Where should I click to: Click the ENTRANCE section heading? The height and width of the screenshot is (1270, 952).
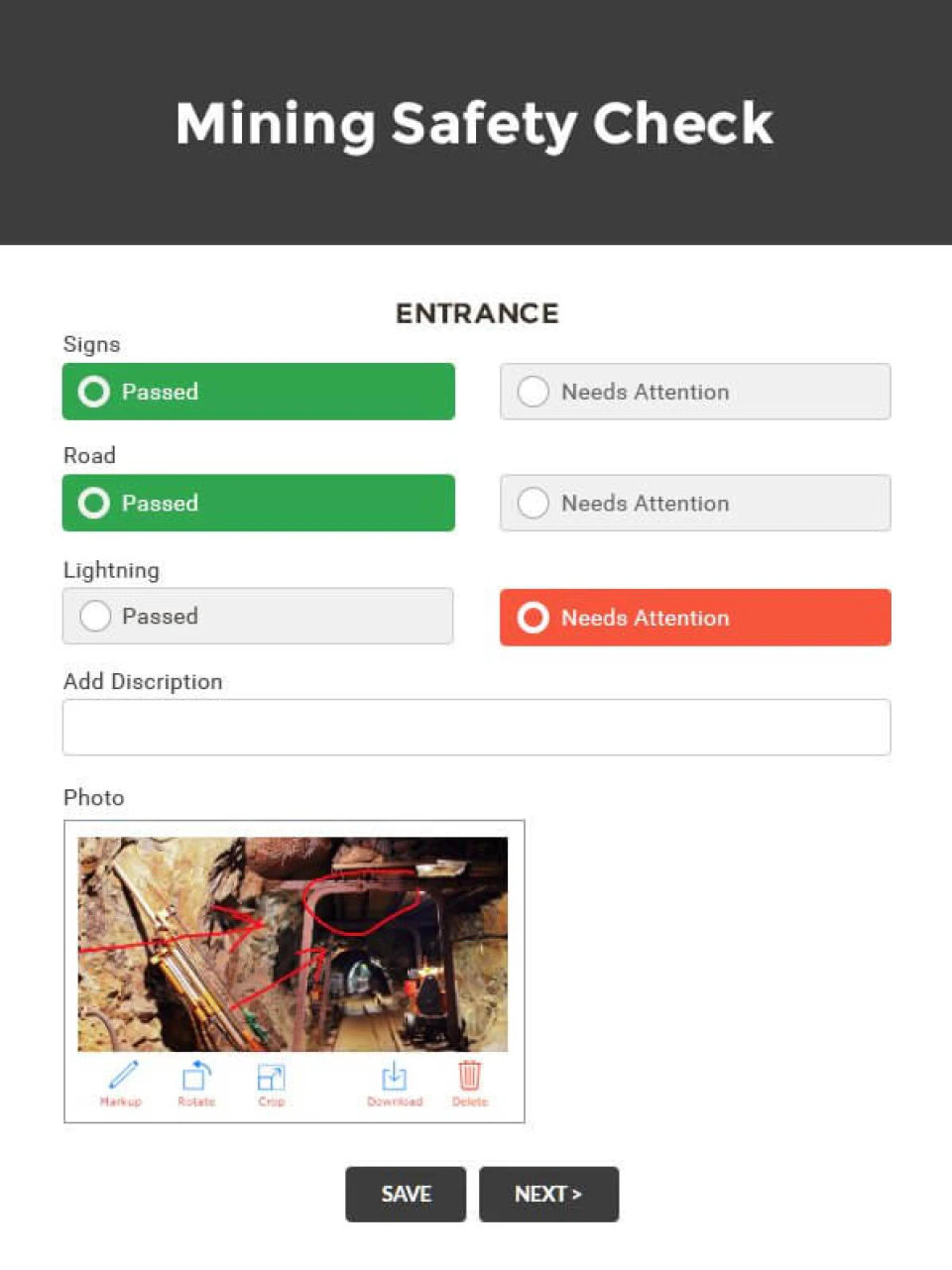coord(477,313)
